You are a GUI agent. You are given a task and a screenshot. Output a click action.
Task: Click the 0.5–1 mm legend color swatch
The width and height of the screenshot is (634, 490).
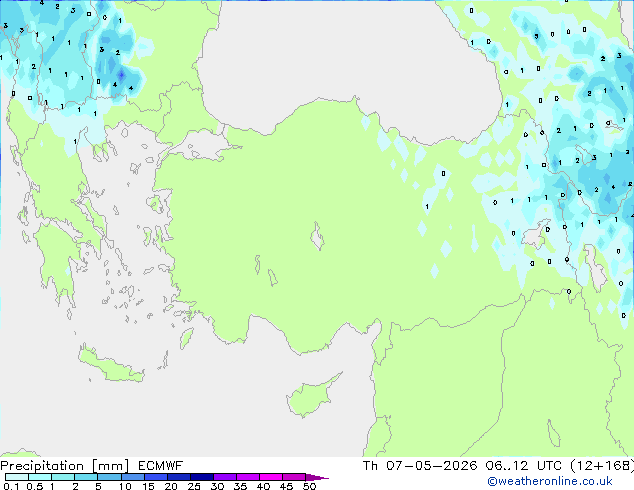(40, 477)
